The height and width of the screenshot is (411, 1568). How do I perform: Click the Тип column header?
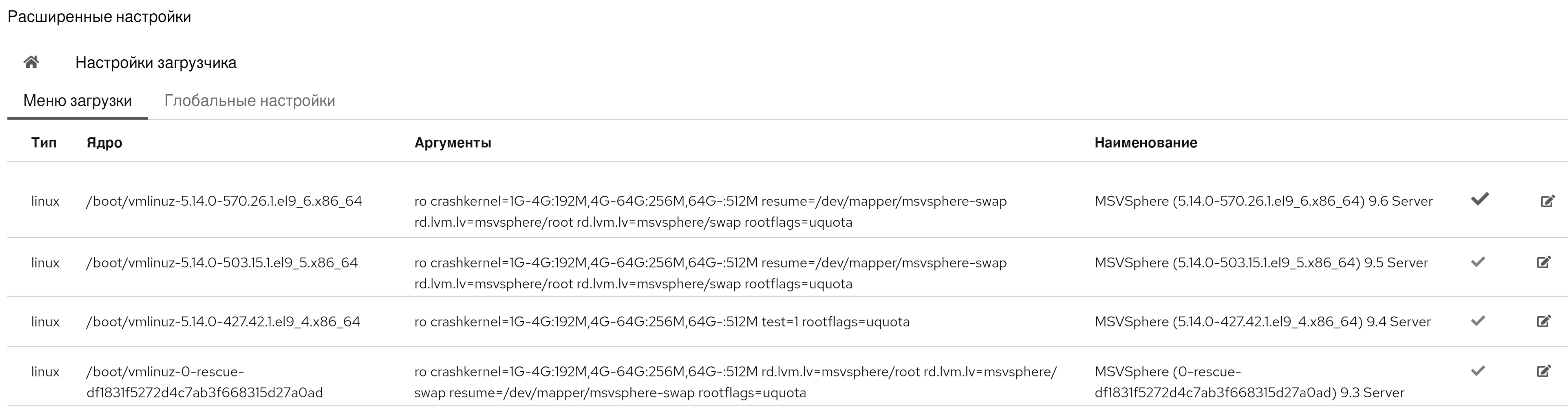[44, 143]
